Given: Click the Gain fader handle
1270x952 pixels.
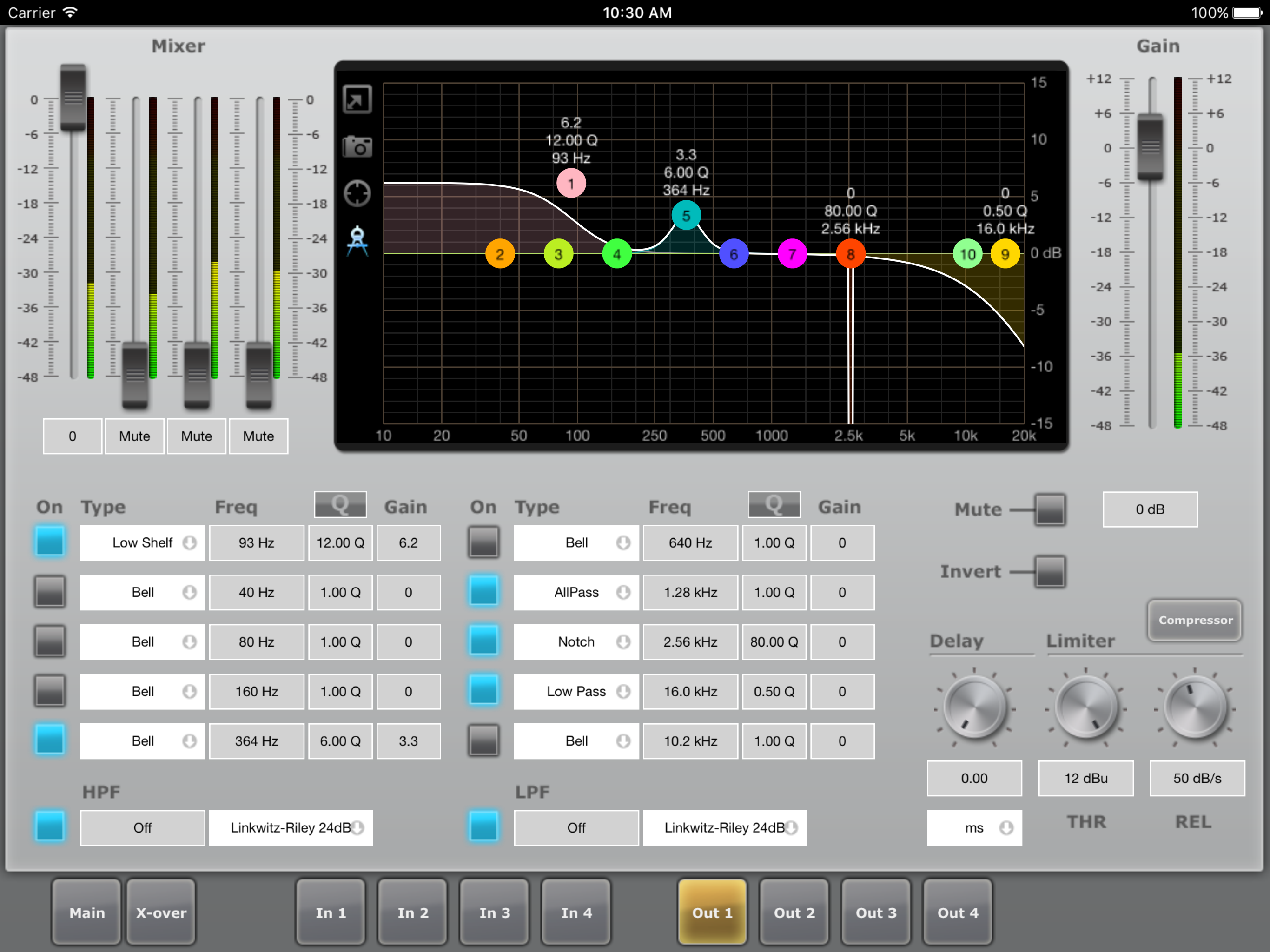Looking at the screenshot, I should pyautogui.click(x=1150, y=147).
